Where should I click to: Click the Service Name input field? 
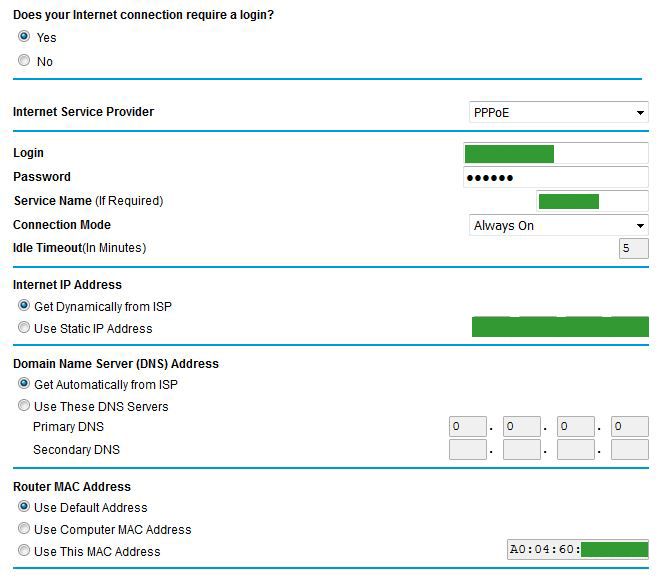(592, 202)
